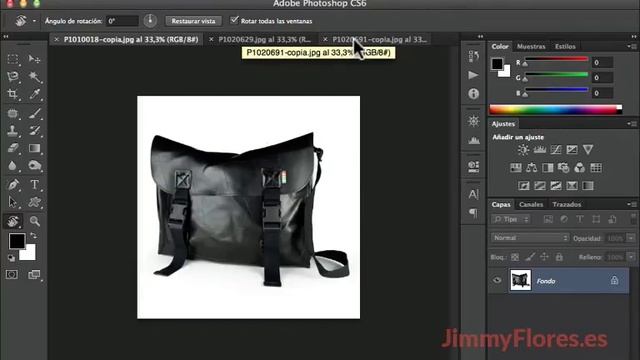This screenshot has width=640, height=360.
Task: Select the Move tool
Action: pyautogui.click(x=34, y=60)
